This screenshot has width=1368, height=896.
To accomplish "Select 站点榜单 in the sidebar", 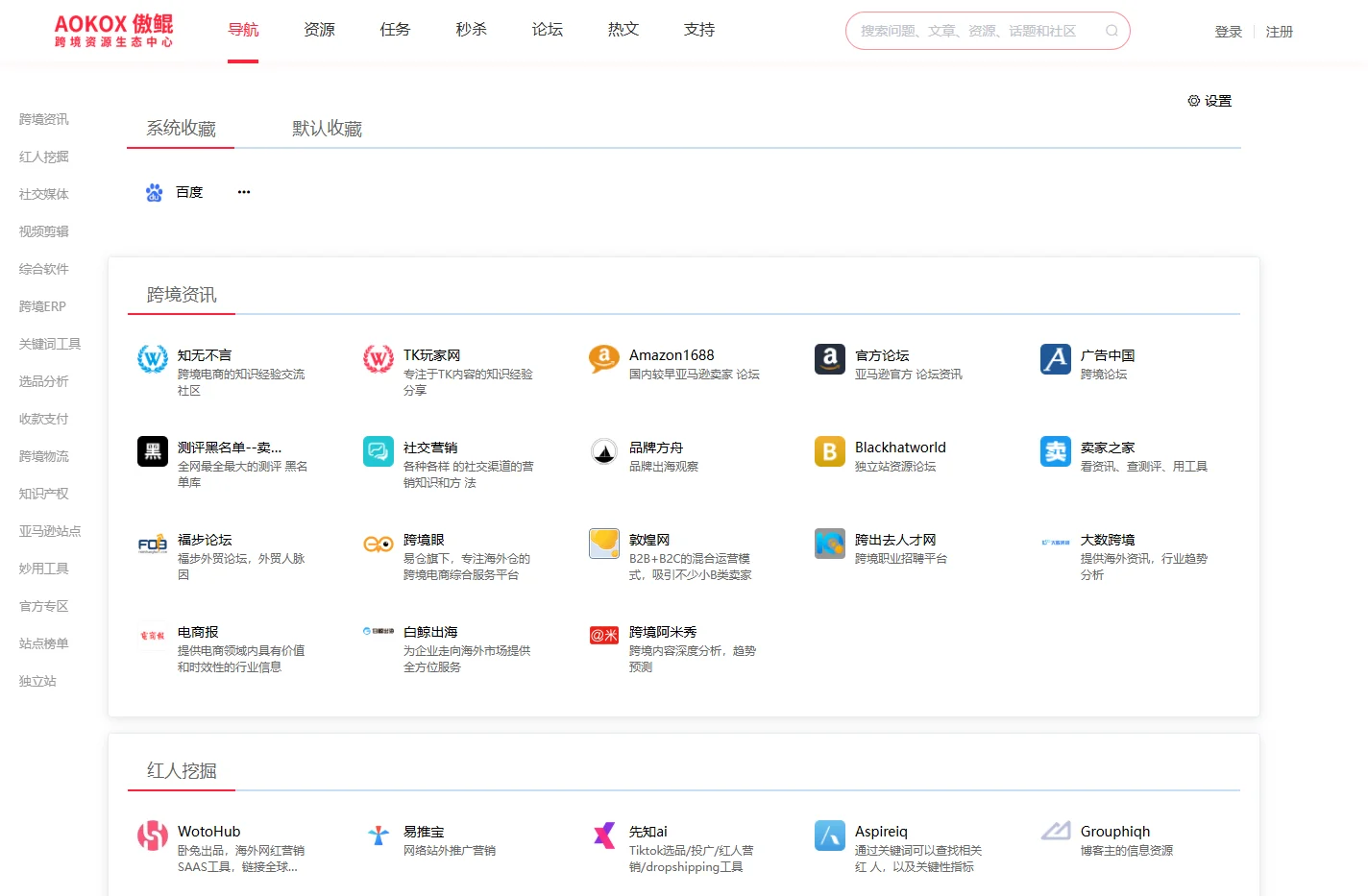I will tap(44, 643).
